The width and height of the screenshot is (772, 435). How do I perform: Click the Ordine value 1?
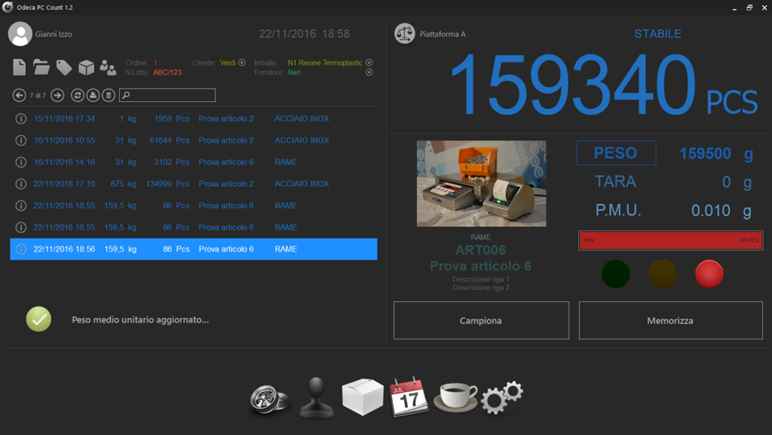point(156,62)
